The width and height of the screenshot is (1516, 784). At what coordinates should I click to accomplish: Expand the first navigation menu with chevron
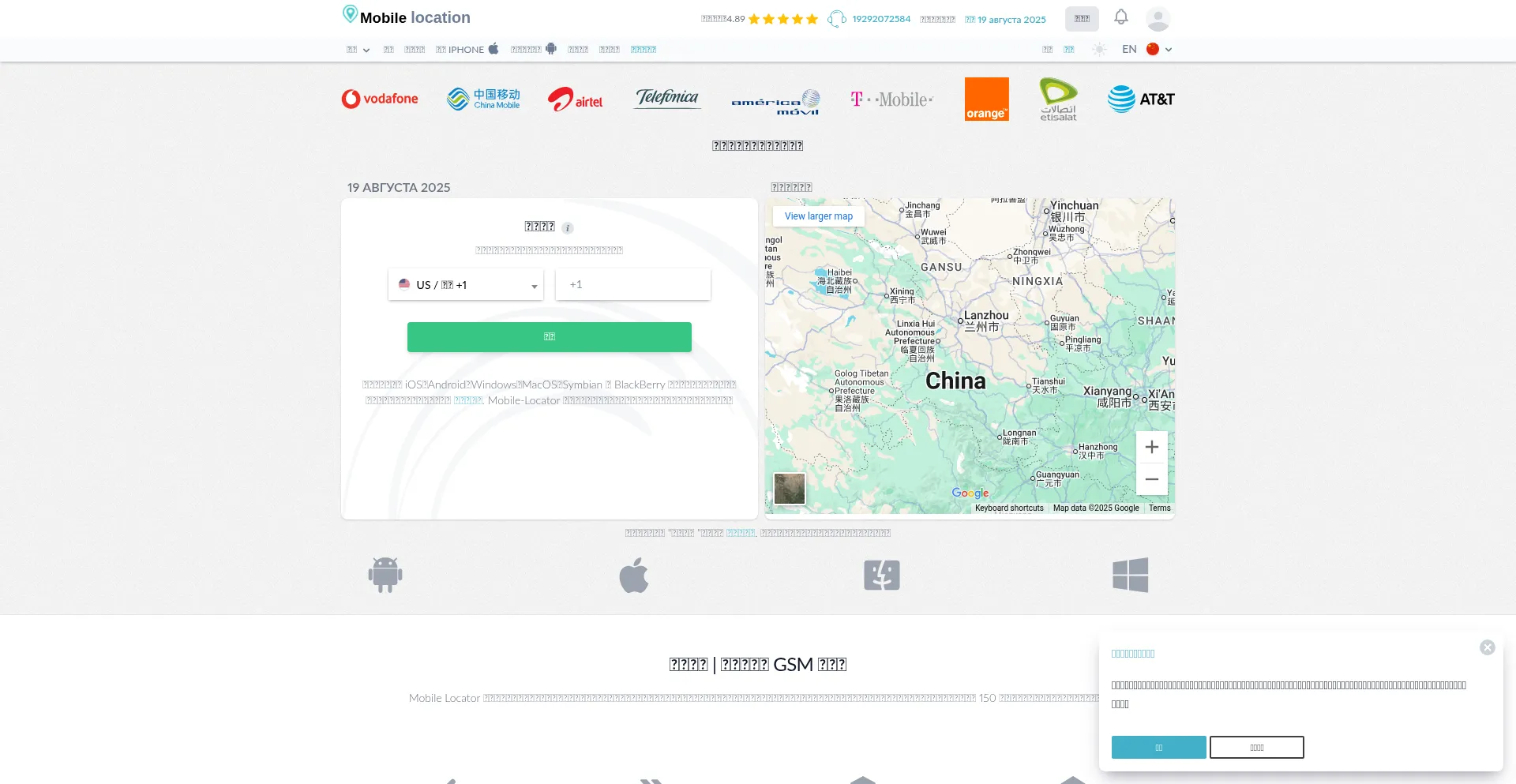click(358, 49)
